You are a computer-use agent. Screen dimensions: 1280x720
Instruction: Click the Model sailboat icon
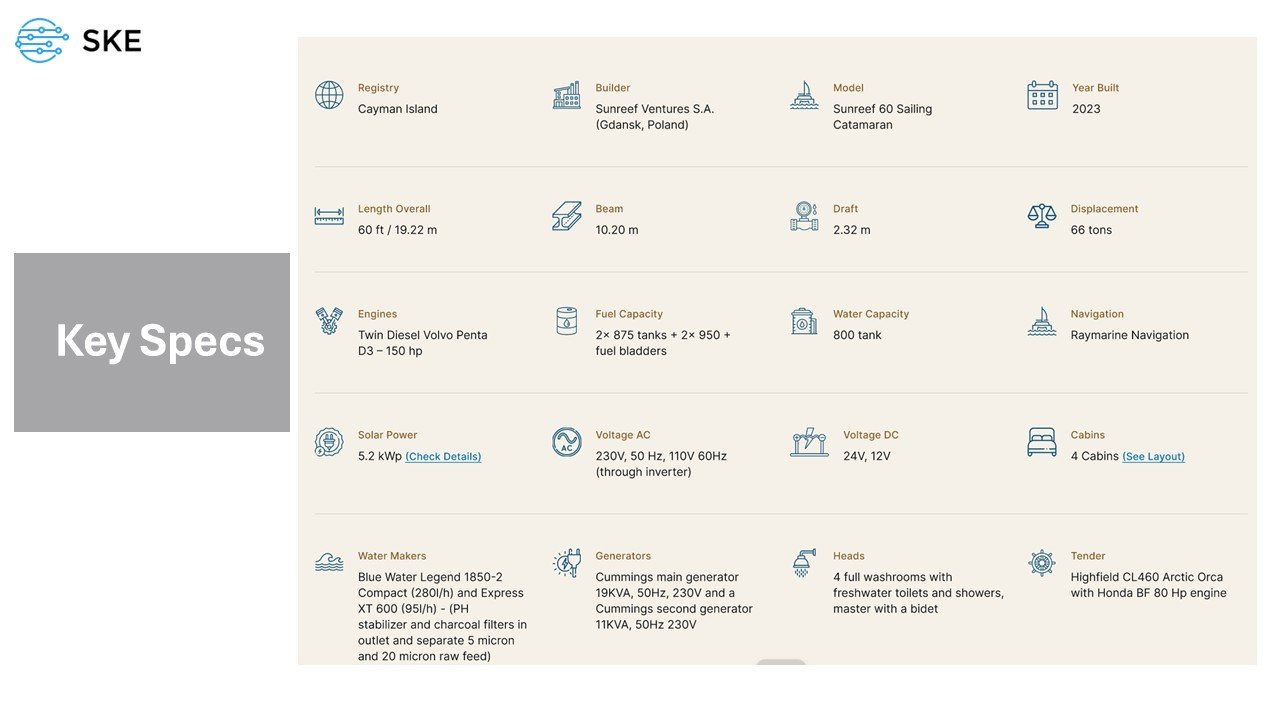[x=804, y=95]
